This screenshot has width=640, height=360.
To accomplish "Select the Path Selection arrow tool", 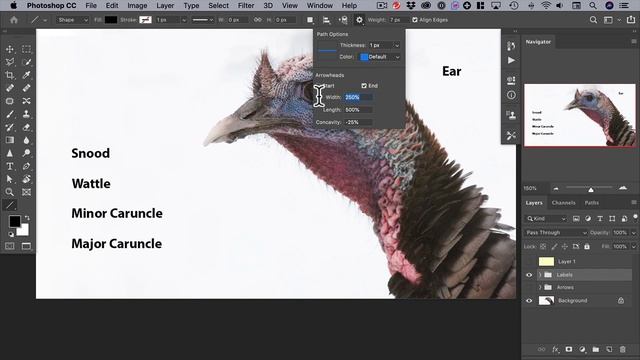I will coord(10,179).
